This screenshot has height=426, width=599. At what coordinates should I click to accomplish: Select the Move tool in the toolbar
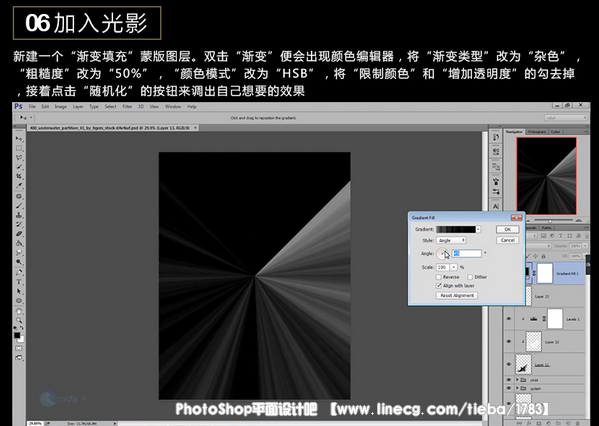click(x=19, y=138)
